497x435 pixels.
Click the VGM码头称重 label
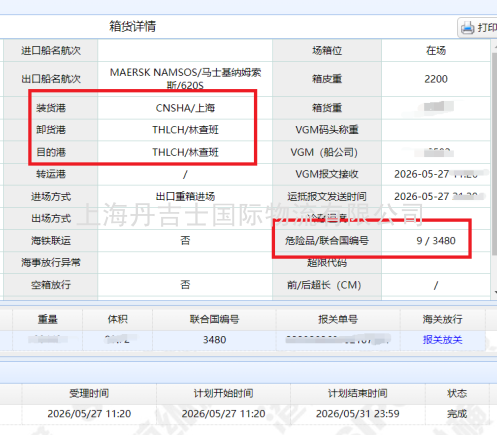point(327,130)
